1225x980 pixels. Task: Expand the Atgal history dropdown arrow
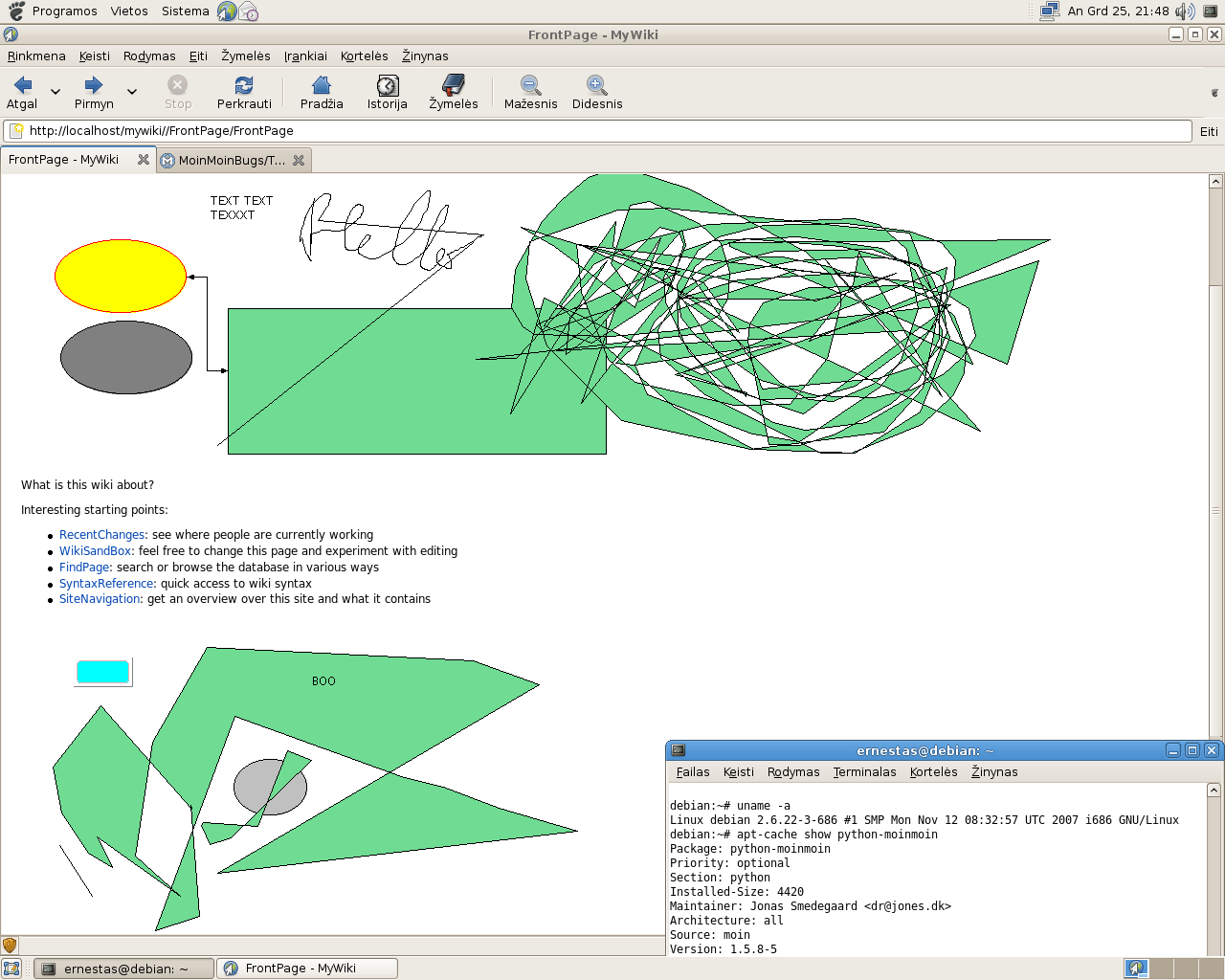(x=56, y=92)
